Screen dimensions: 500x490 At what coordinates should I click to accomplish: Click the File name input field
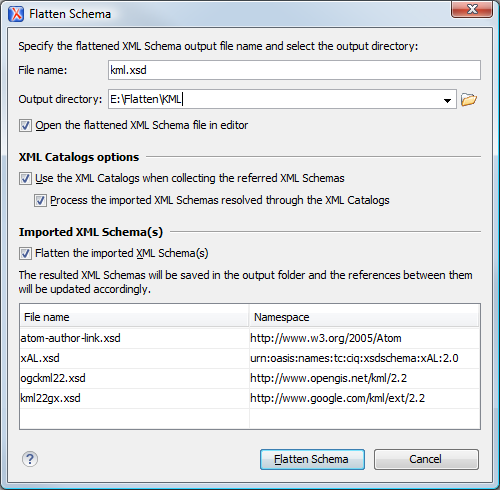(x=294, y=70)
